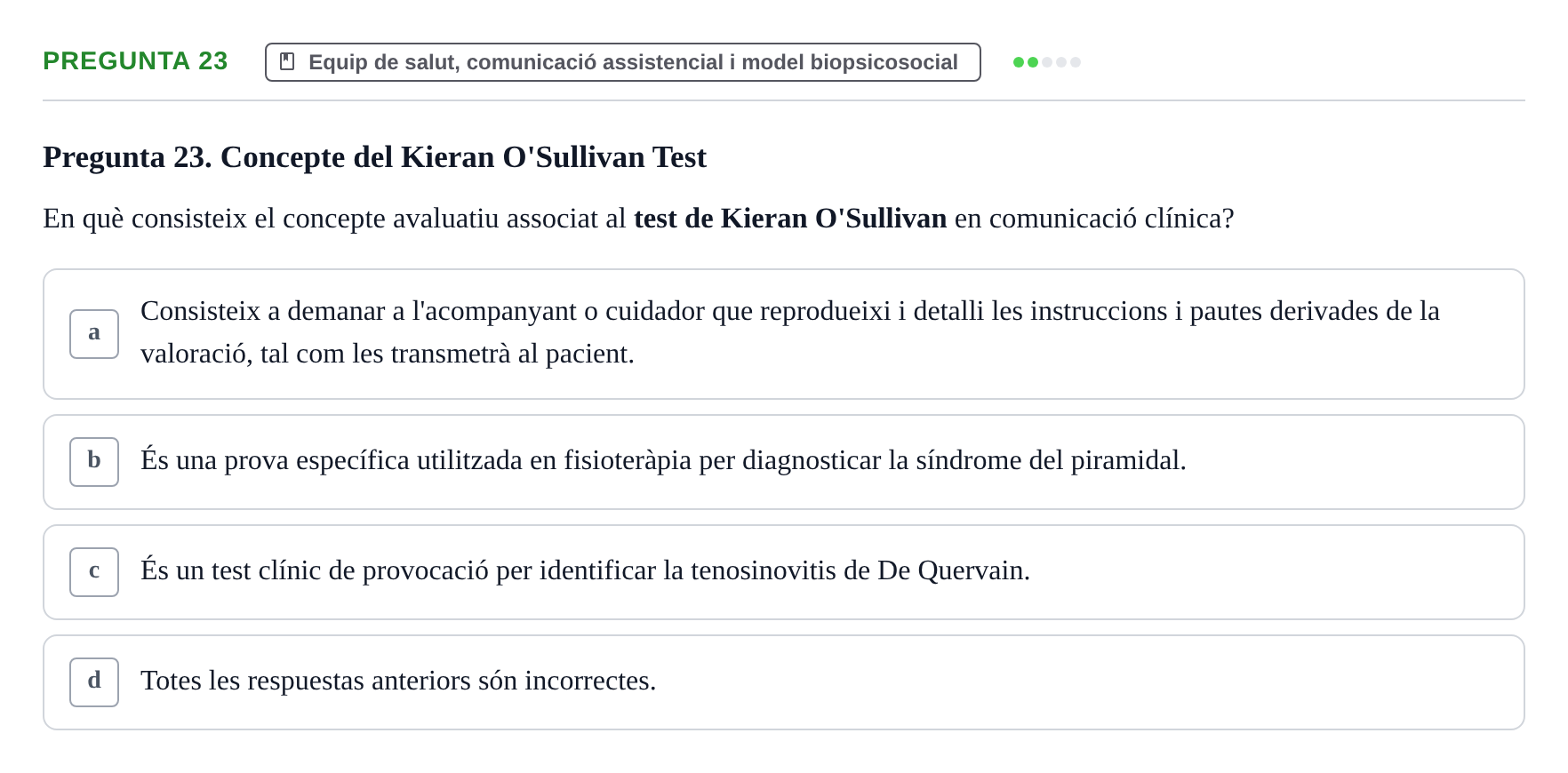This screenshot has width=1568, height=773.
Task: Choose answer mentioning síndrome del piramidal
Action: point(784,462)
